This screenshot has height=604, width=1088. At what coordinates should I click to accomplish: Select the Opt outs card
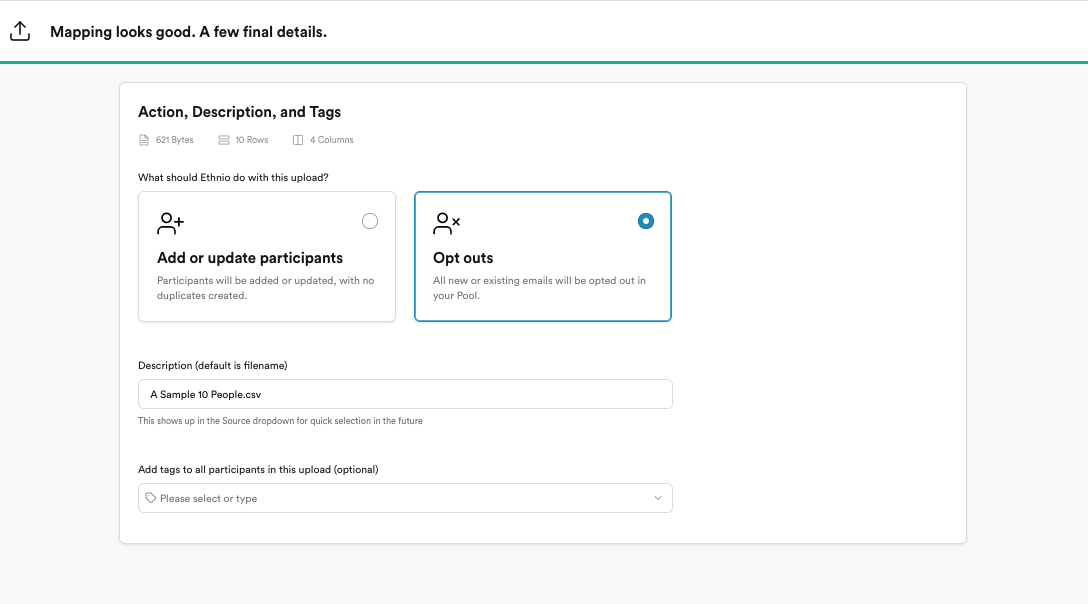click(x=542, y=256)
